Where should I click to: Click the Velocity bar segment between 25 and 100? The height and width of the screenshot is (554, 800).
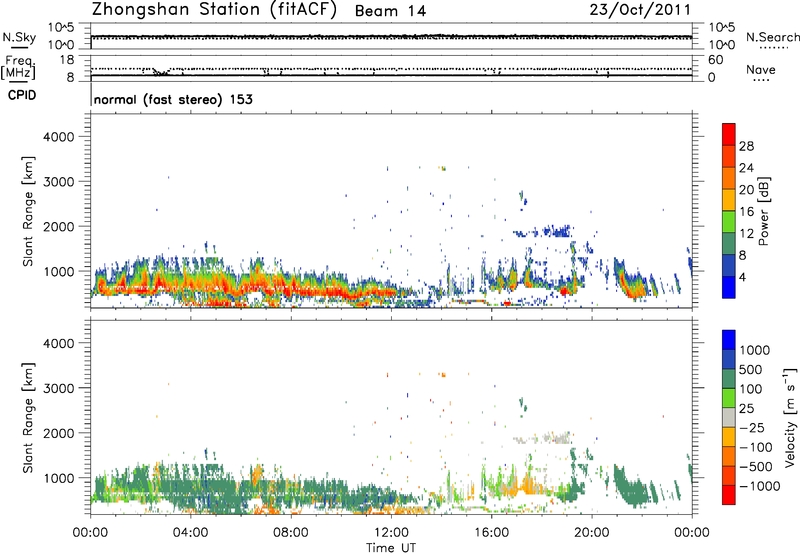729,398
